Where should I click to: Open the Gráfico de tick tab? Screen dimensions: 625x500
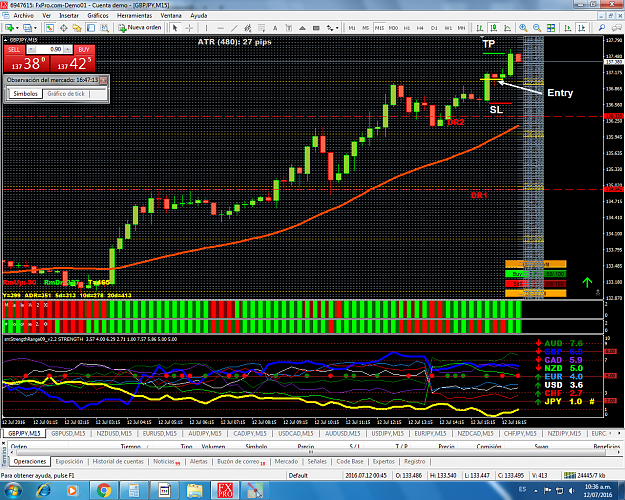point(66,94)
